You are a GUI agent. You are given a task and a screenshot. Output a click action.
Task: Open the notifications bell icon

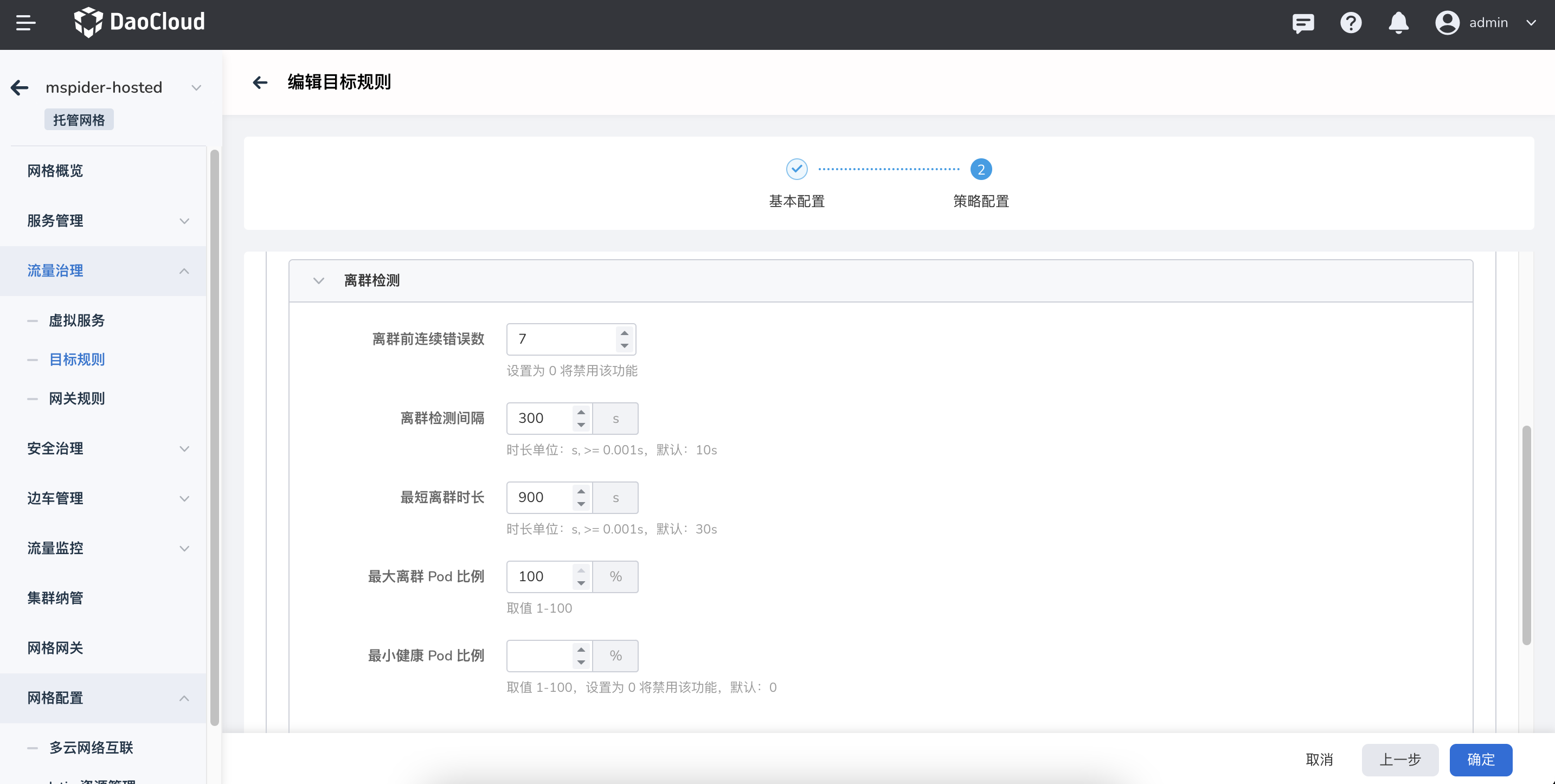coord(1398,23)
